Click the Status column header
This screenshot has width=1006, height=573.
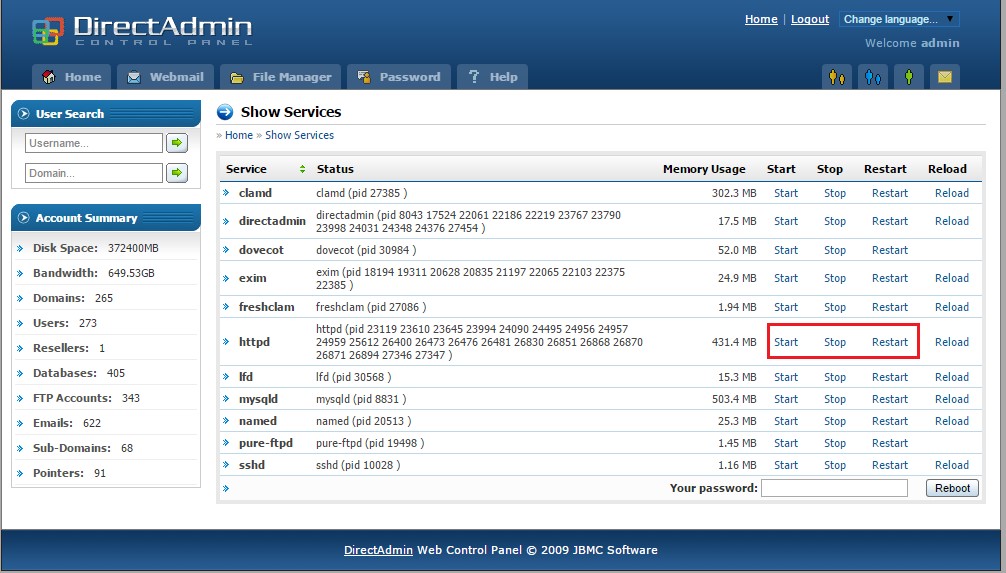(335, 169)
